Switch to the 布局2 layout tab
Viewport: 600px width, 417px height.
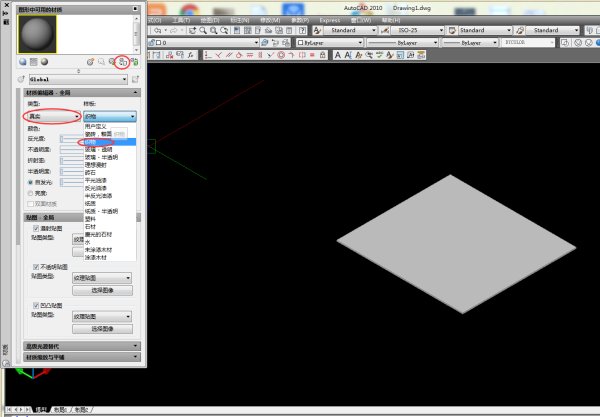click(81, 410)
